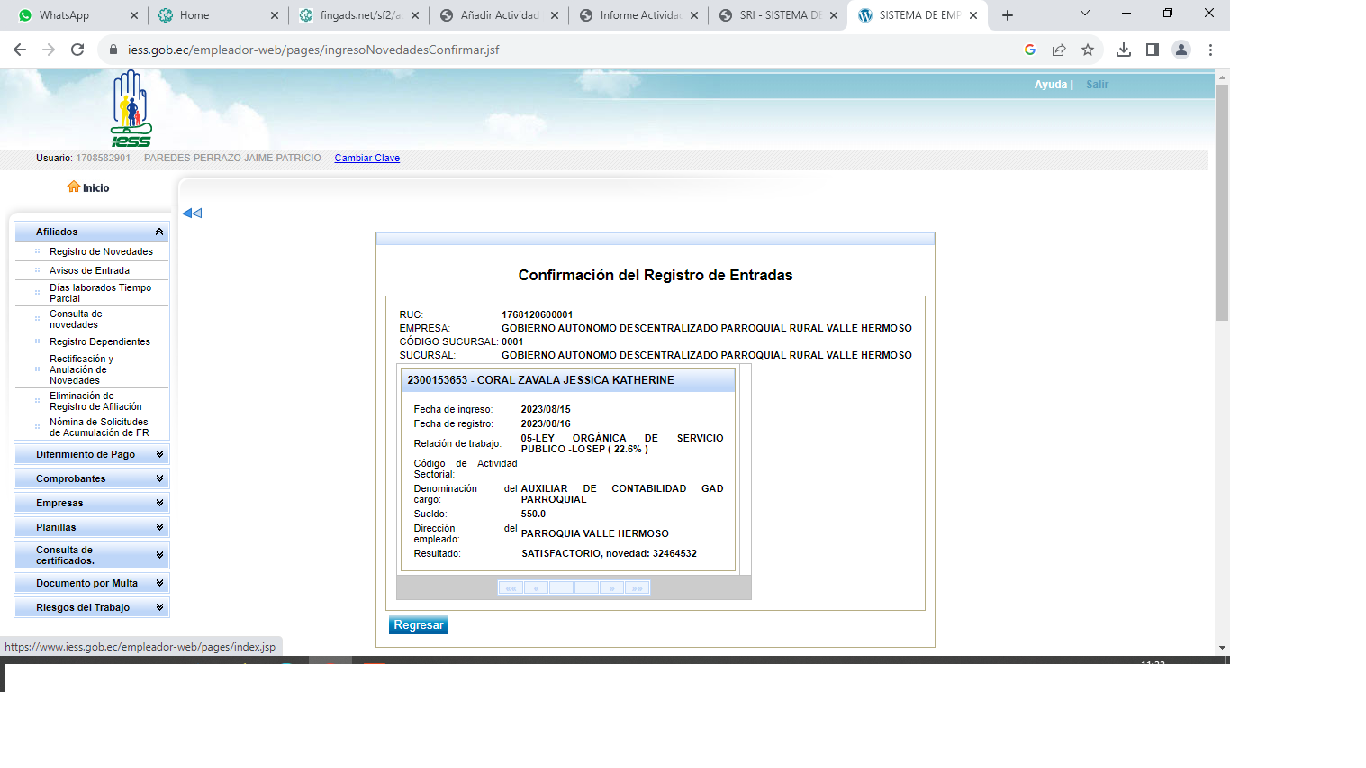Image resolution: width=1366 pixels, height=768 pixels.
Task: Reload the page with the refresh icon
Action: (77, 50)
